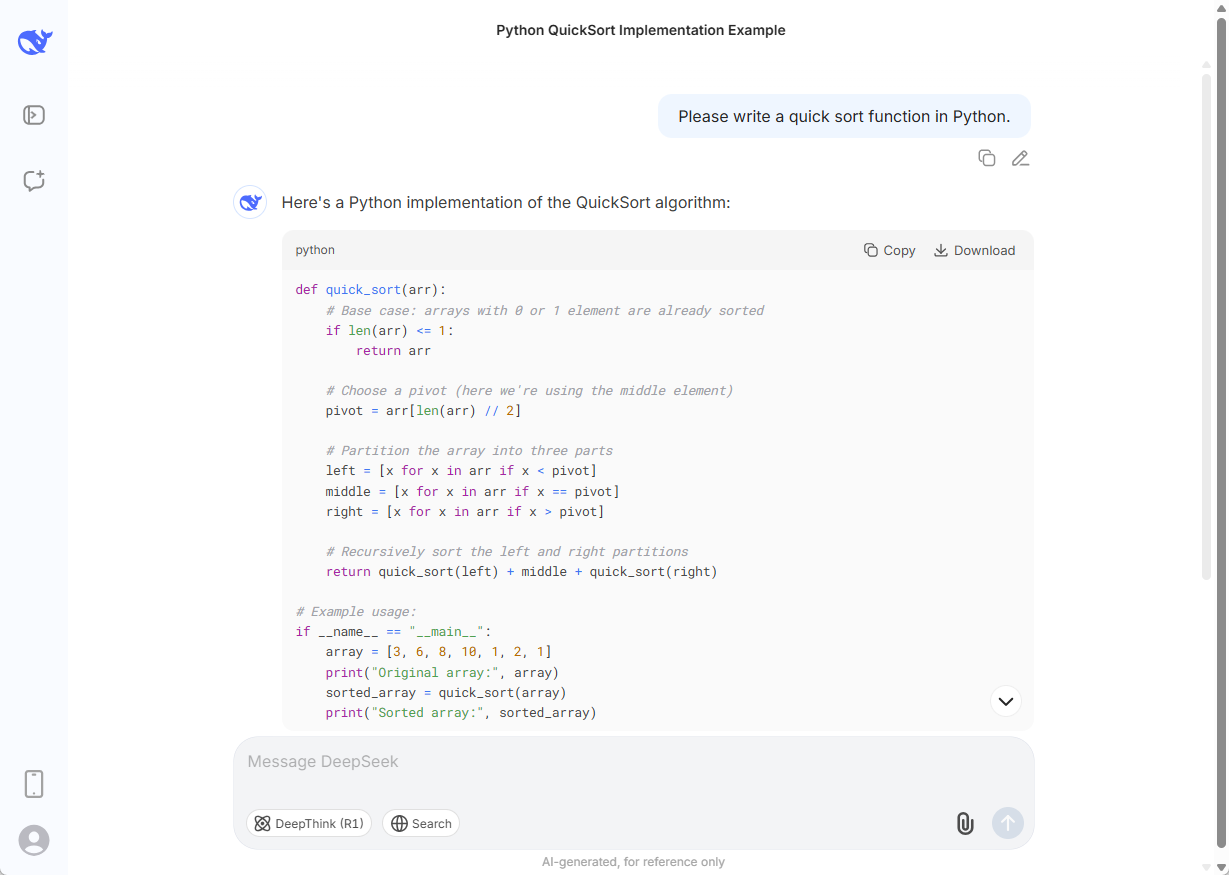Click the line 'def quick_sort(arr):'
This screenshot has height=875, width=1229.
coord(371,290)
